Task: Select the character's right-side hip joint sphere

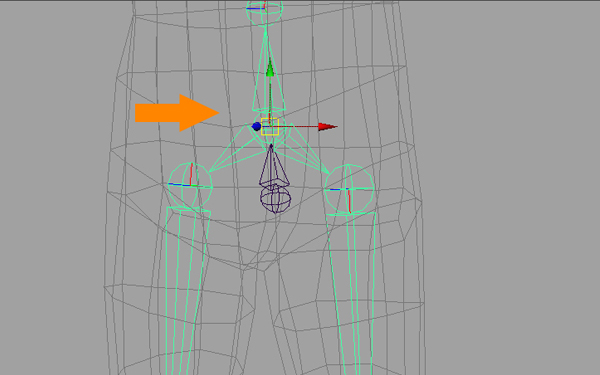Action: [349, 190]
